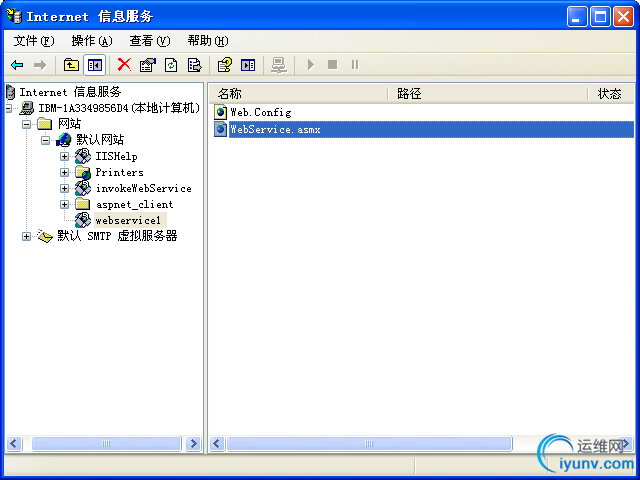640x480 pixels.
Task: Click the title bar application icon
Action: click(14, 16)
